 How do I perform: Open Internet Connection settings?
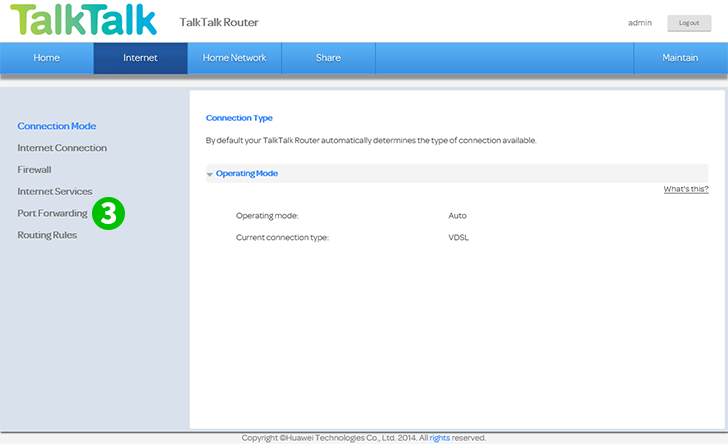click(62, 148)
